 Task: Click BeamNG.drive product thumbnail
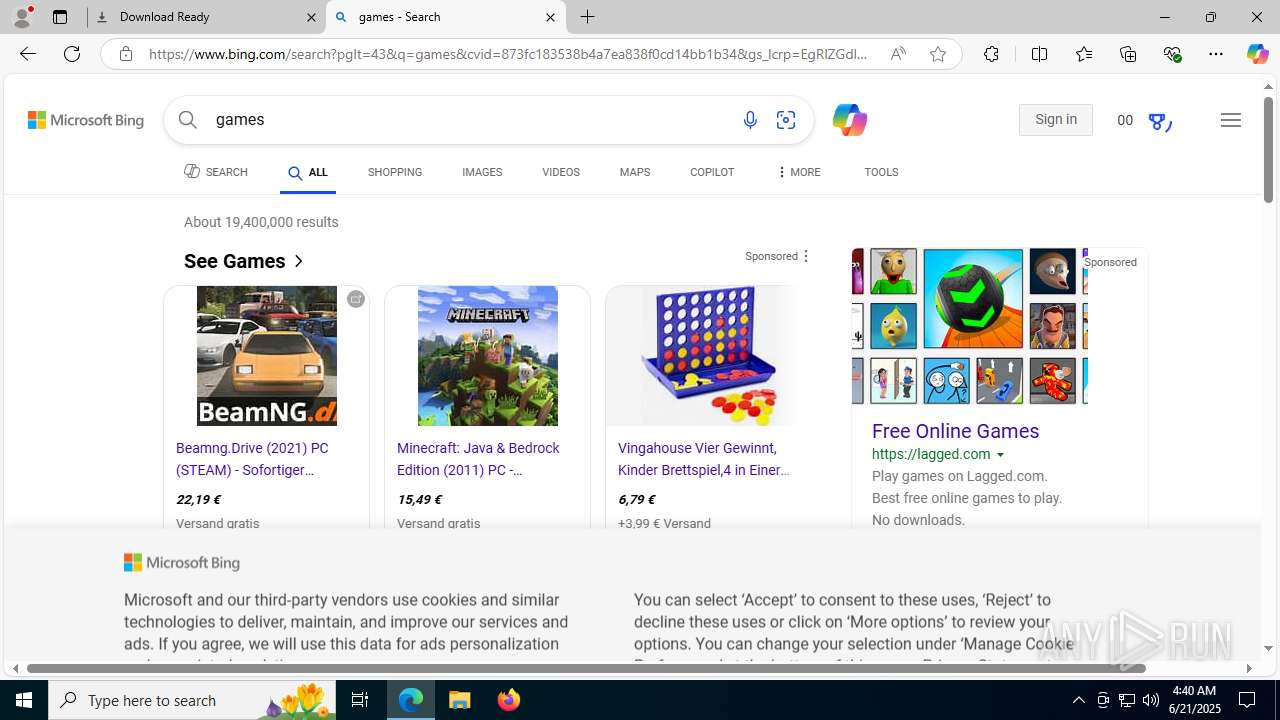(x=267, y=356)
